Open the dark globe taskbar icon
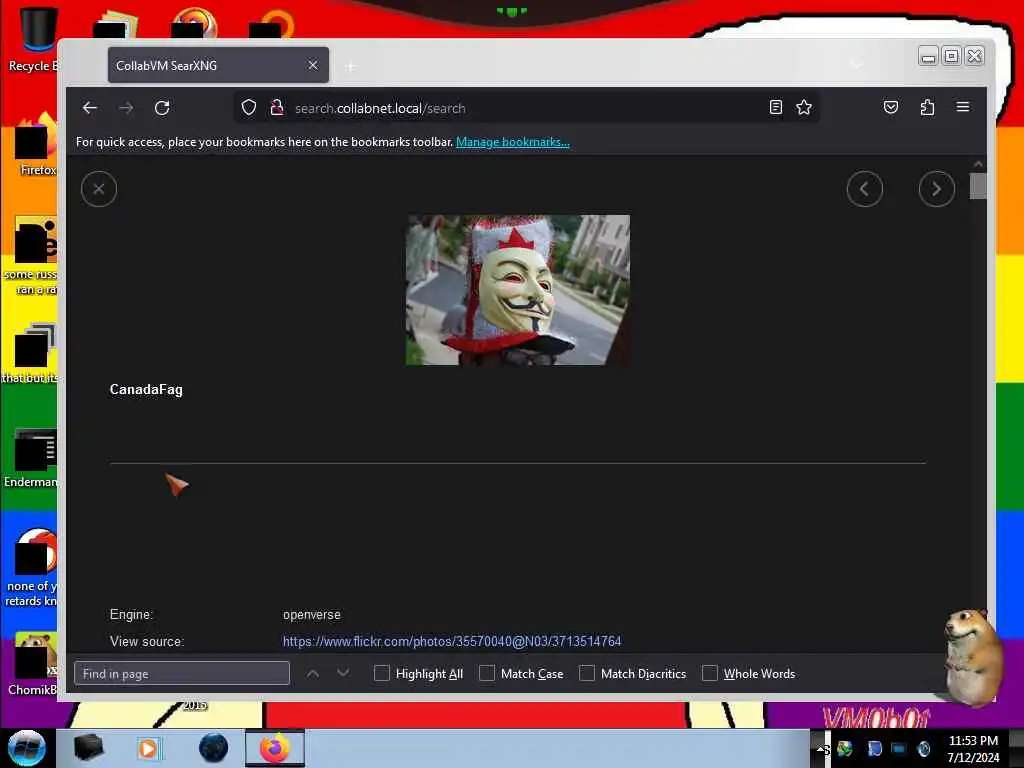 pyautogui.click(x=214, y=748)
